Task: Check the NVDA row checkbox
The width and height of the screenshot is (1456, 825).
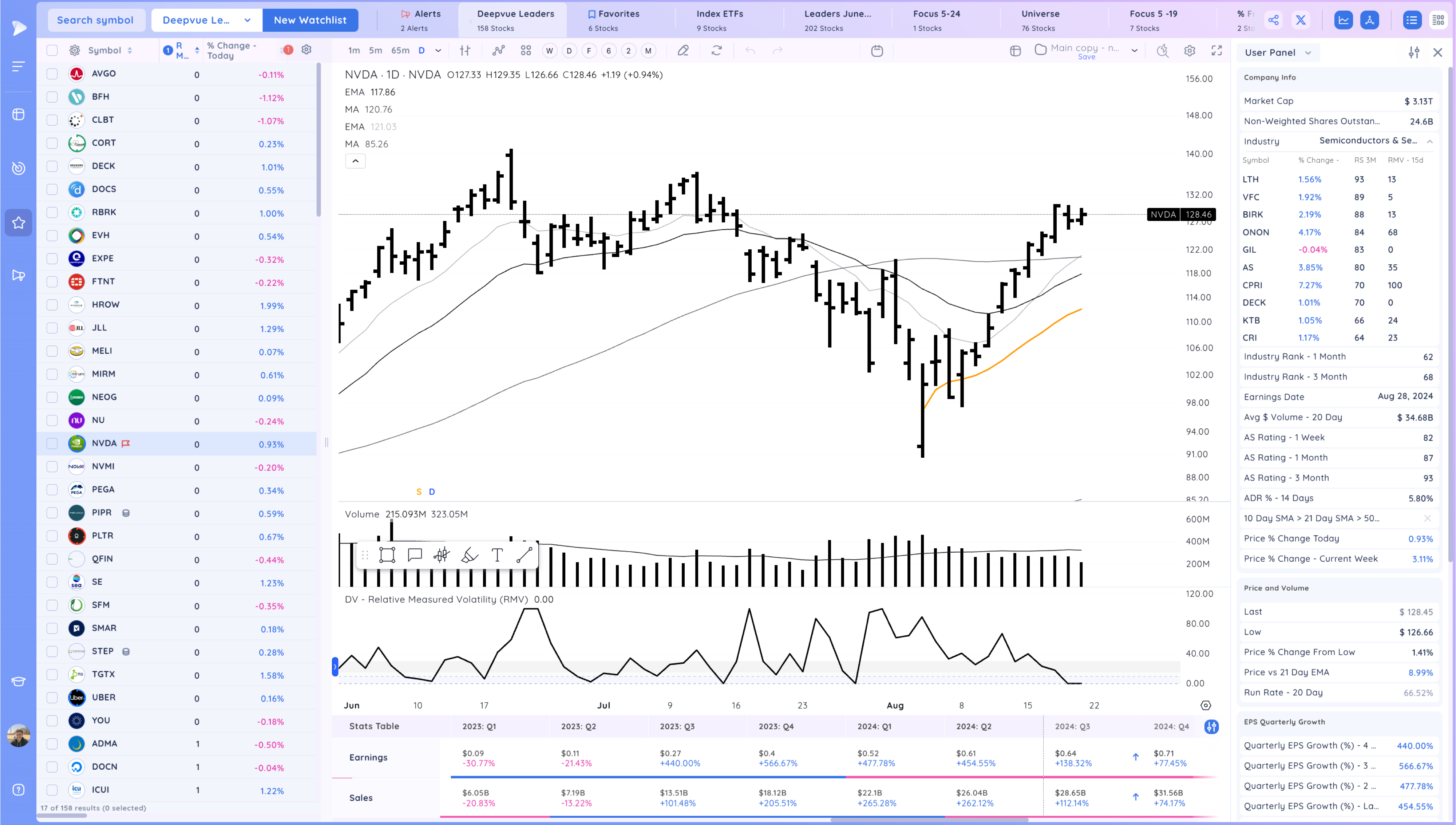Action: click(x=52, y=444)
